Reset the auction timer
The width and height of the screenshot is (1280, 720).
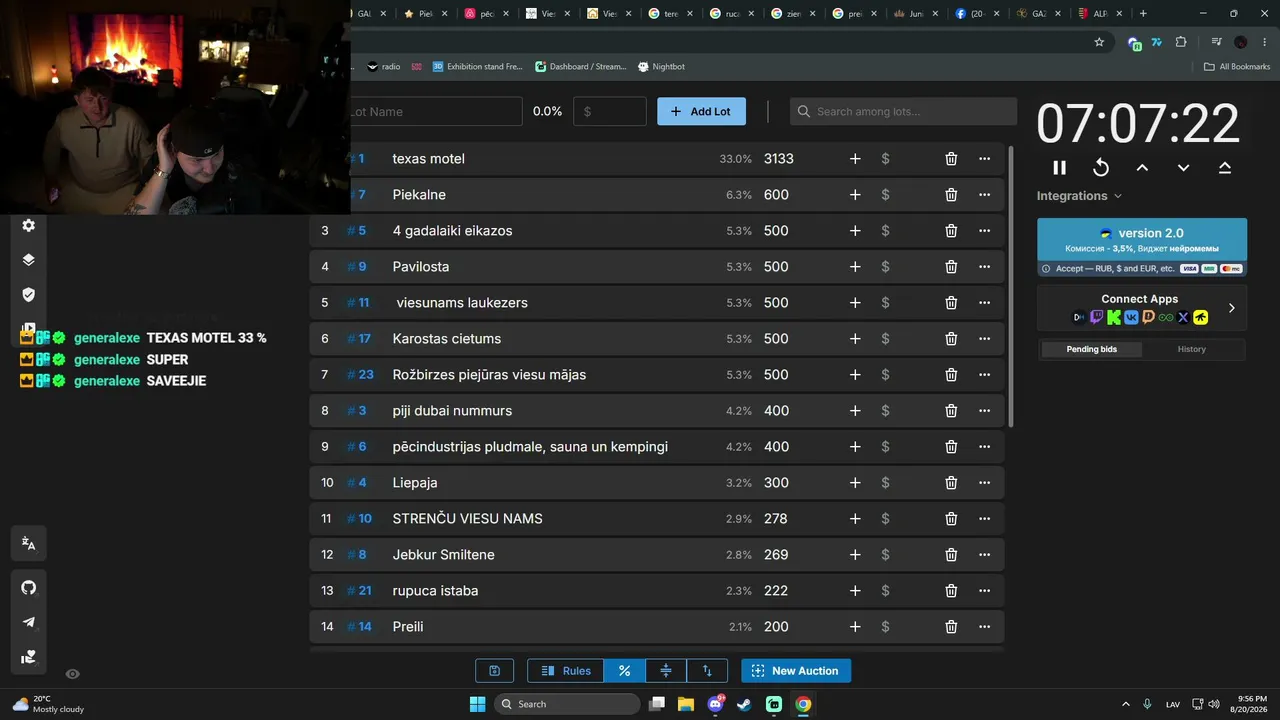1101,168
